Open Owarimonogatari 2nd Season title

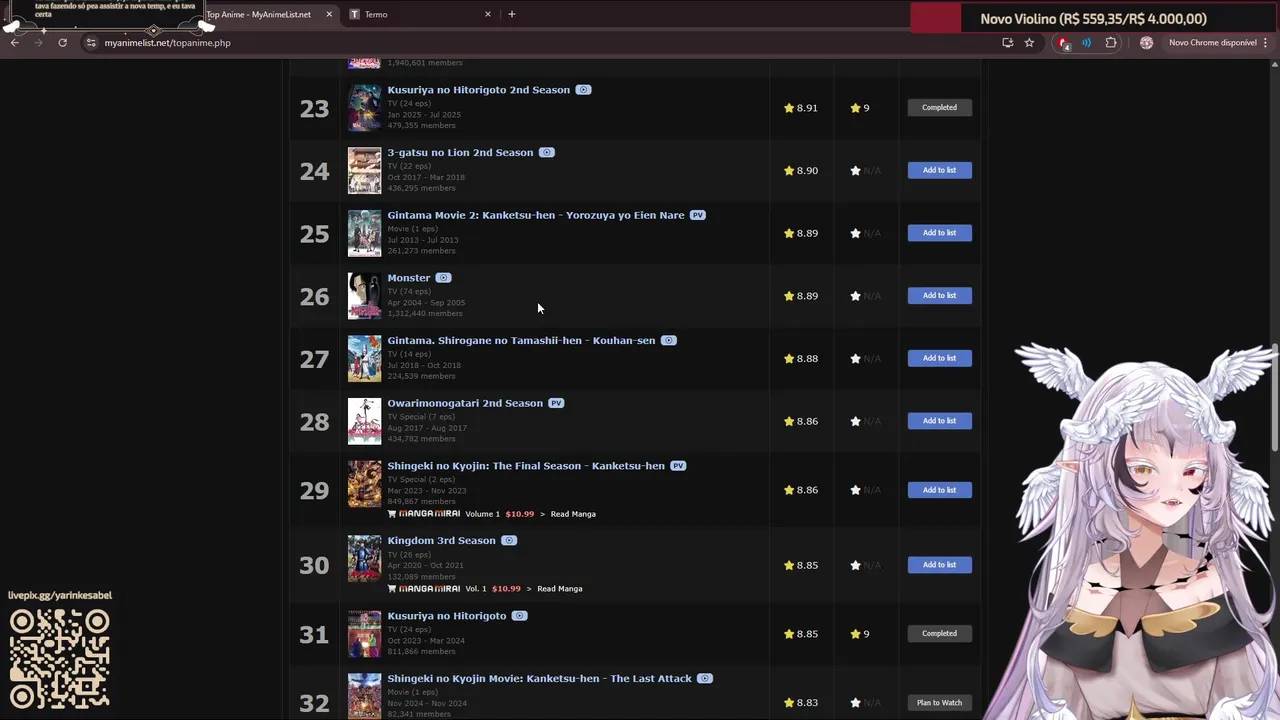click(465, 403)
